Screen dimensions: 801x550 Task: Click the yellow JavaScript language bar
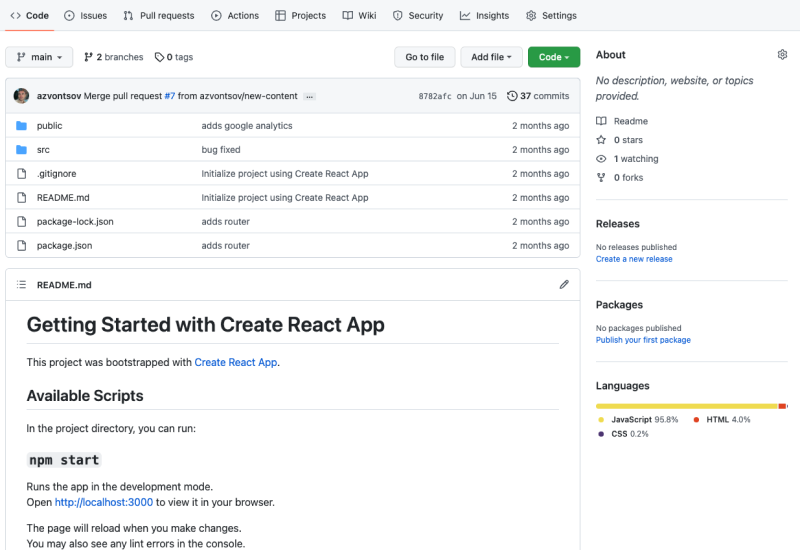tap(687, 406)
